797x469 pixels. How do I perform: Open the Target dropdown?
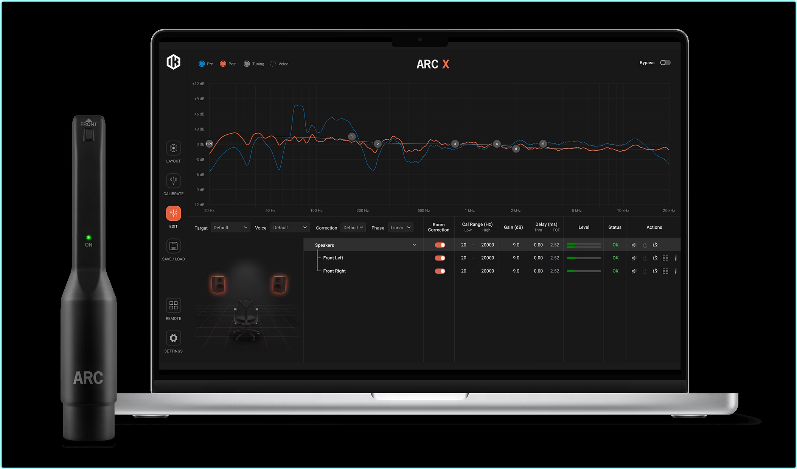[x=230, y=228]
